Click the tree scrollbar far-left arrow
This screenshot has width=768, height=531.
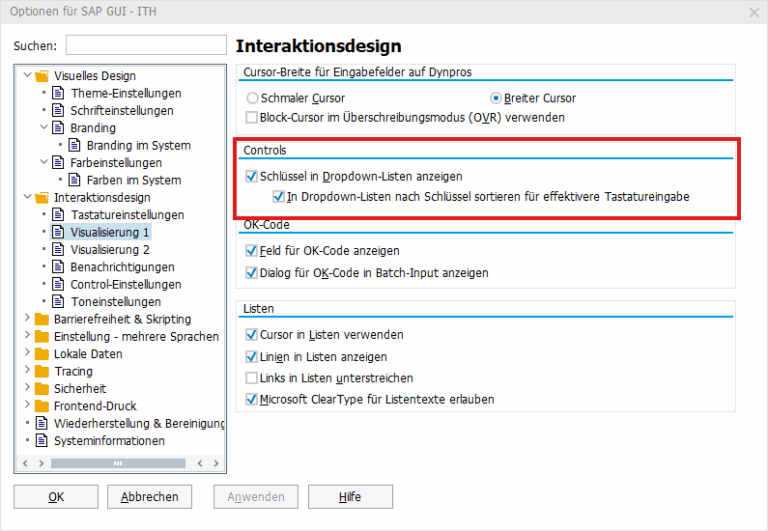[25, 463]
